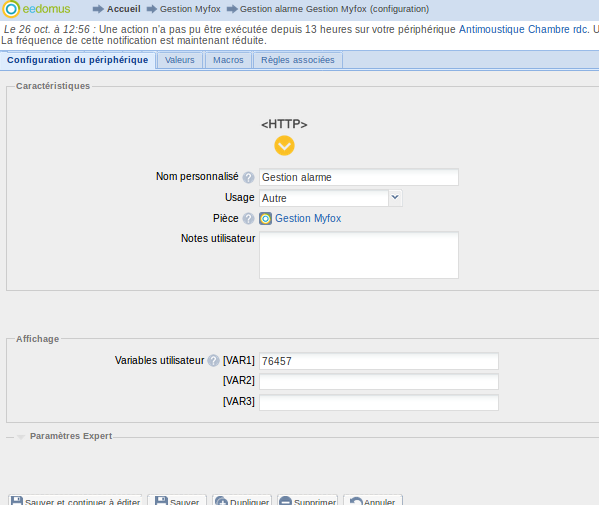Click the Dupliquer button

[242, 500]
